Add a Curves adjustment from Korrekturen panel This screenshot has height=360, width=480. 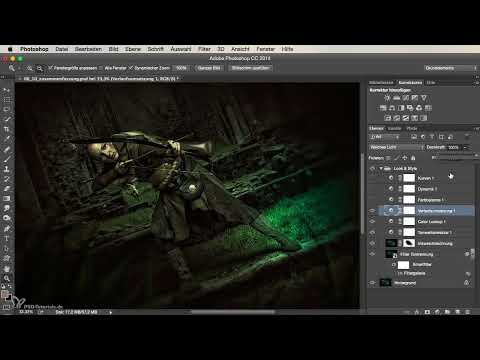click(x=405, y=98)
